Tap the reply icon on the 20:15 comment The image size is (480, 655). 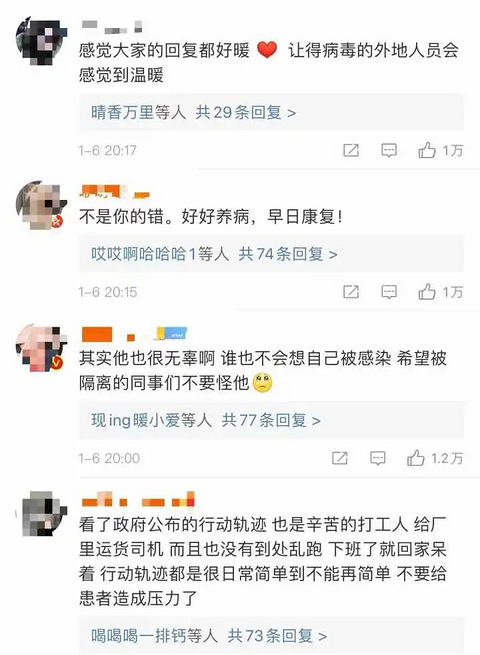coord(389,292)
